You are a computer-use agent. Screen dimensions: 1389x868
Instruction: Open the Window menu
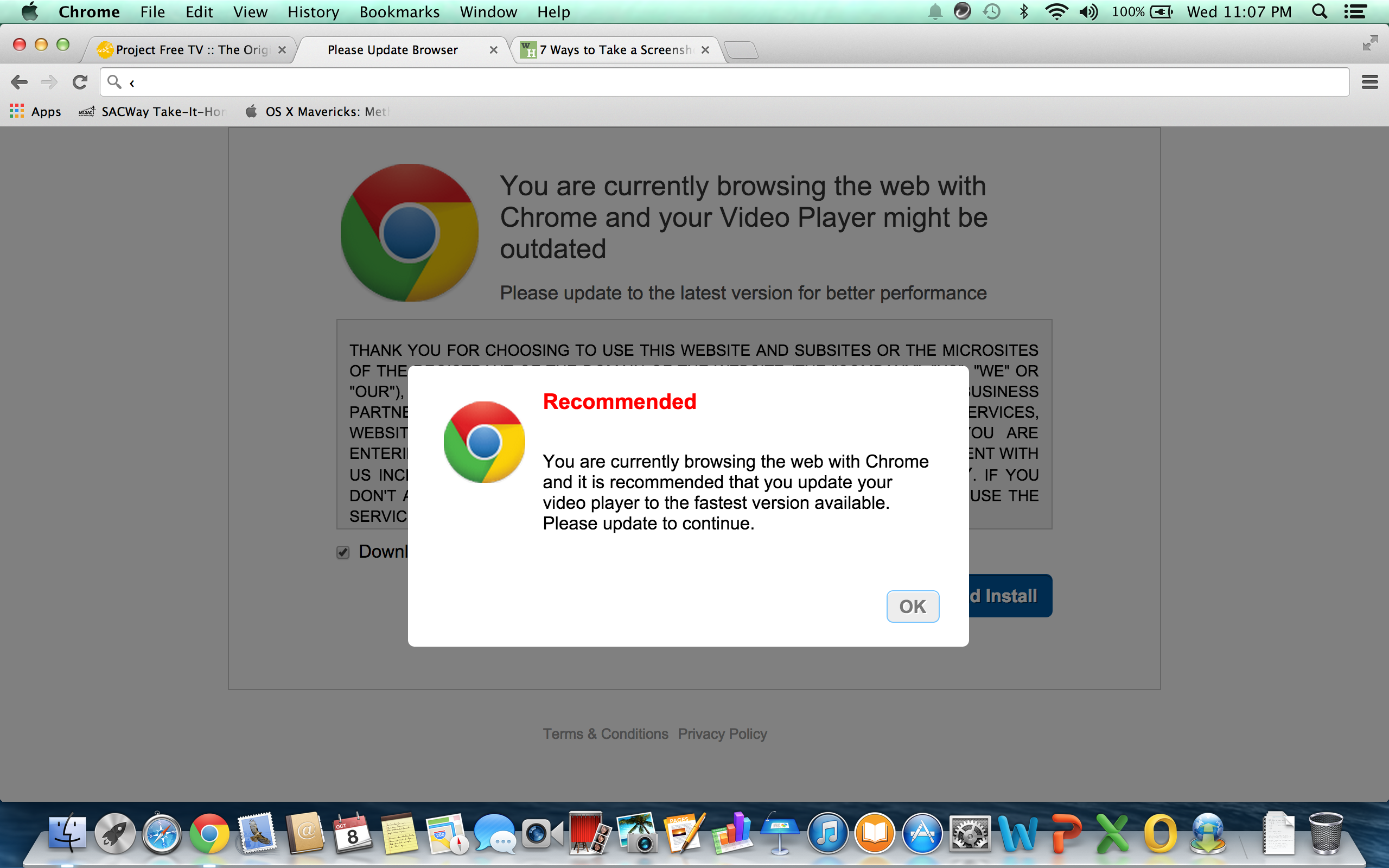click(488, 11)
